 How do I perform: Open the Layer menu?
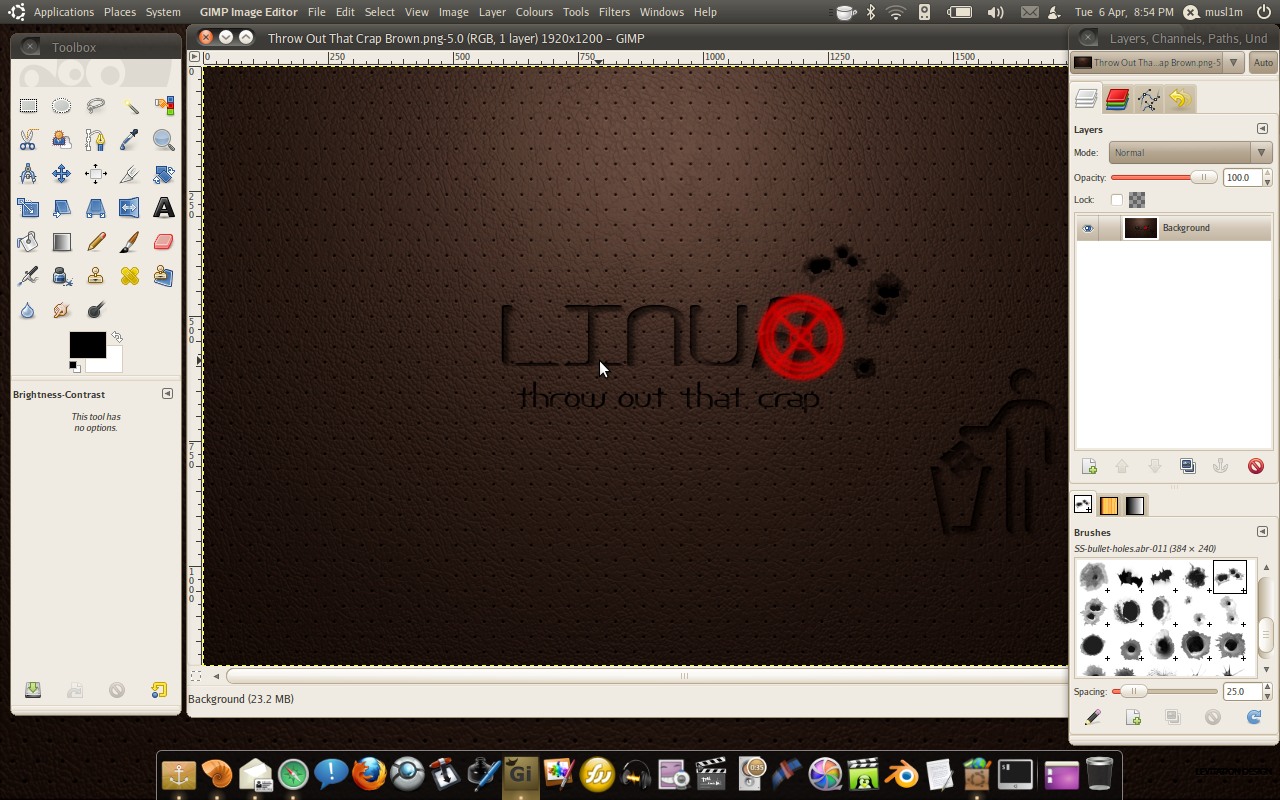point(492,12)
